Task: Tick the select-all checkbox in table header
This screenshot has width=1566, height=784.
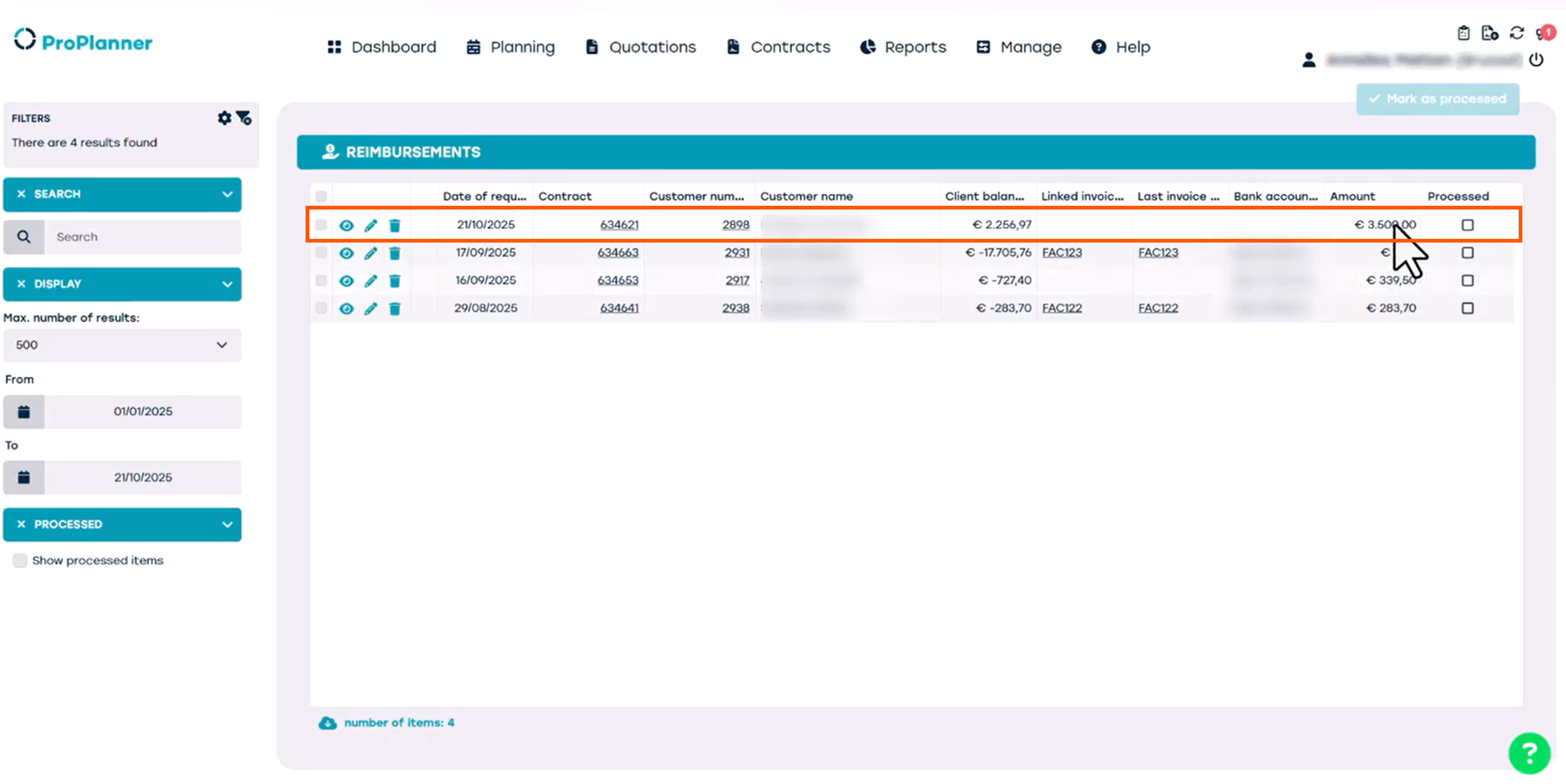Action: point(321,197)
